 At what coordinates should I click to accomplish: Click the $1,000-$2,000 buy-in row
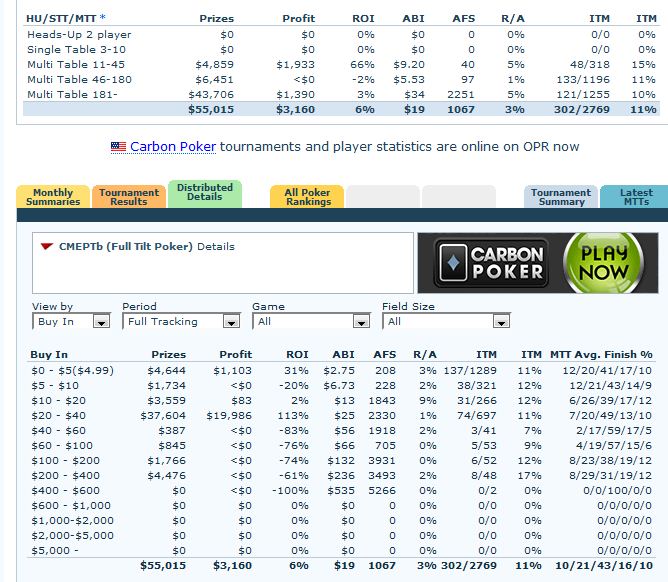click(341, 520)
